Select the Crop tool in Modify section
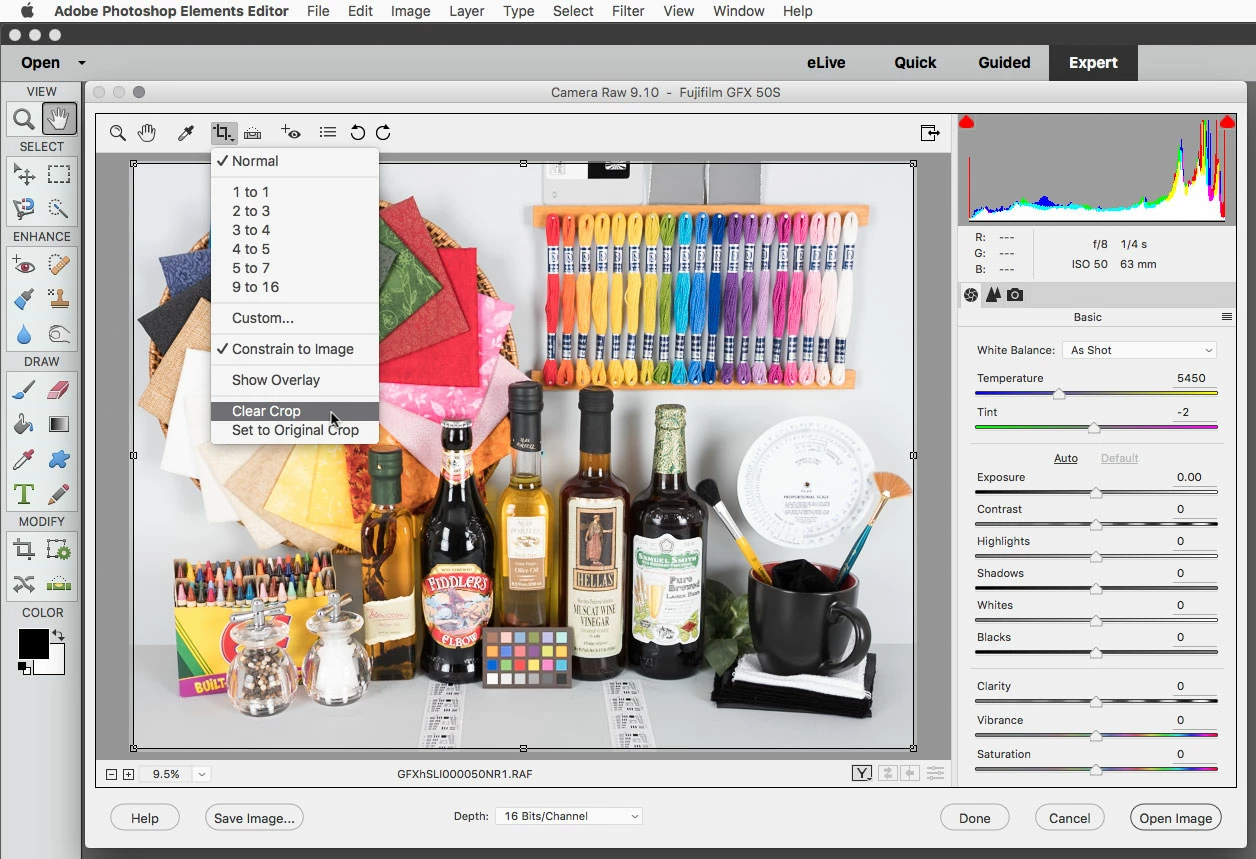Viewport: 1256px width, 859px height. point(25,550)
